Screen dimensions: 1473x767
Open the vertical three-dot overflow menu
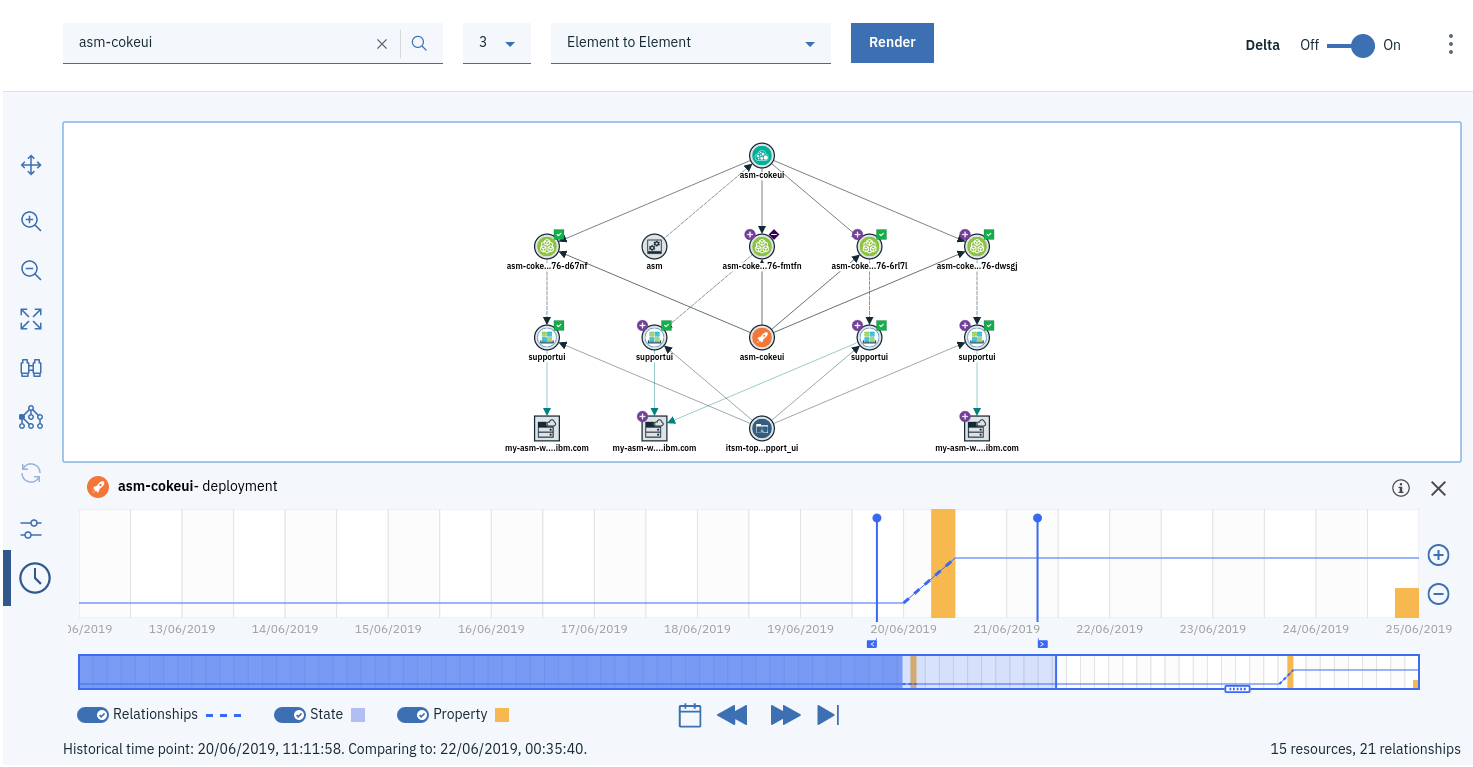click(x=1451, y=44)
